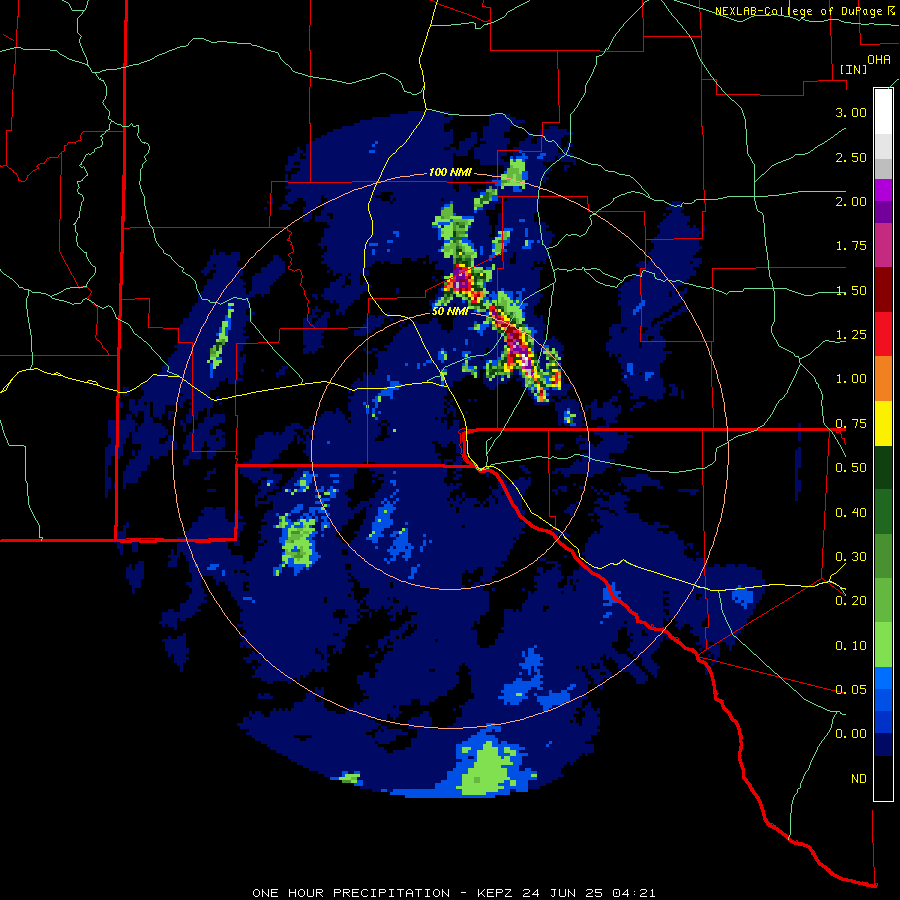Choose the orange 1.00 inch legend swatch
Image resolution: width=900 pixels, height=900 pixels.
(883, 378)
